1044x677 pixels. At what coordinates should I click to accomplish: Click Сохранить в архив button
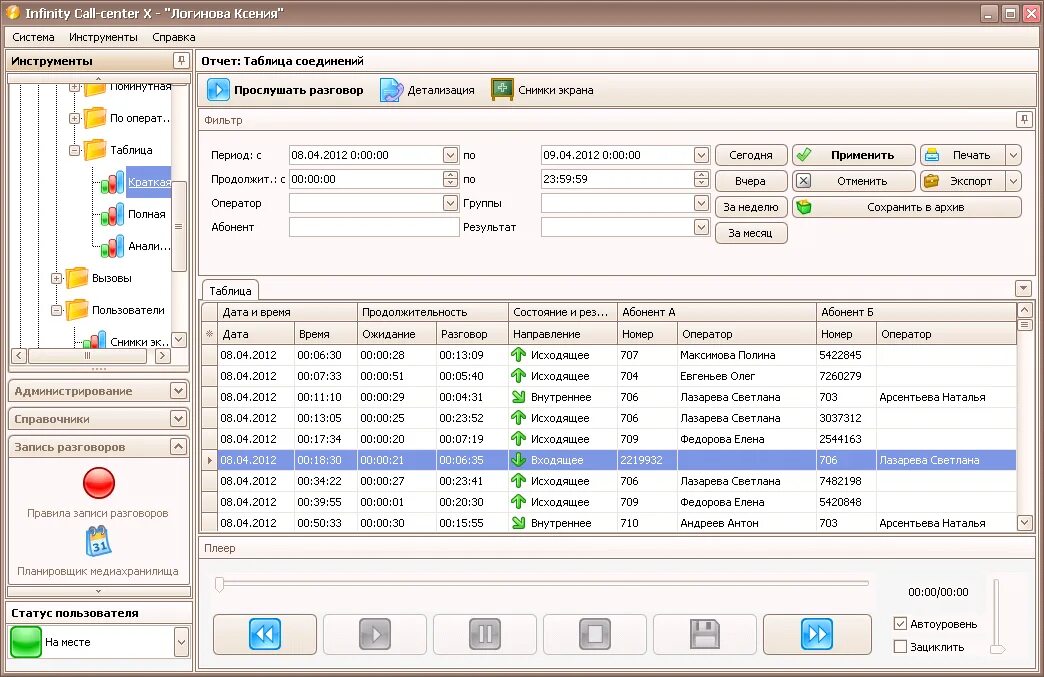[x=907, y=207]
